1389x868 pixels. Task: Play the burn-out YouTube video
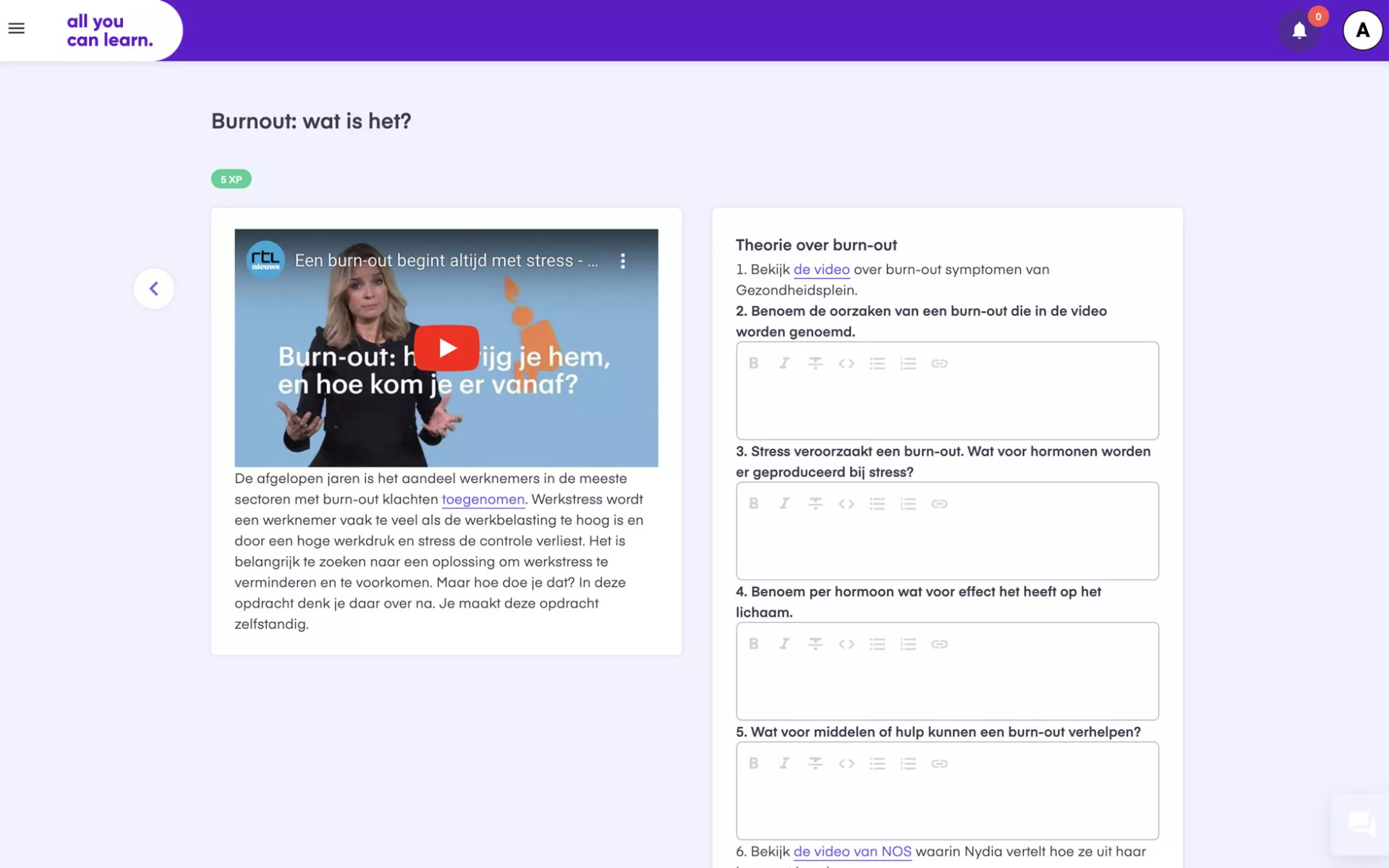click(446, 348)
